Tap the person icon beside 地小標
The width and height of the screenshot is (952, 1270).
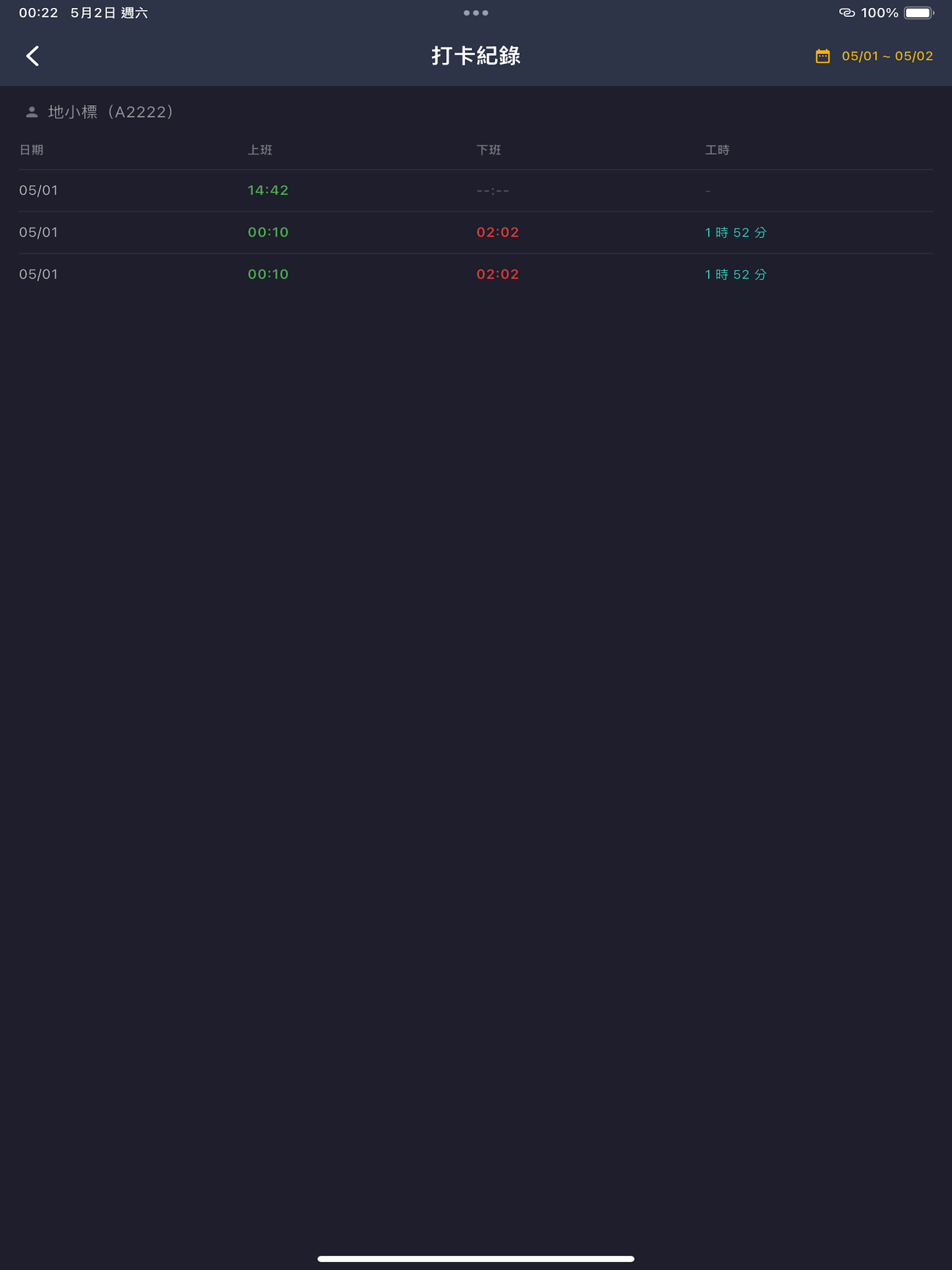[31, 112]
